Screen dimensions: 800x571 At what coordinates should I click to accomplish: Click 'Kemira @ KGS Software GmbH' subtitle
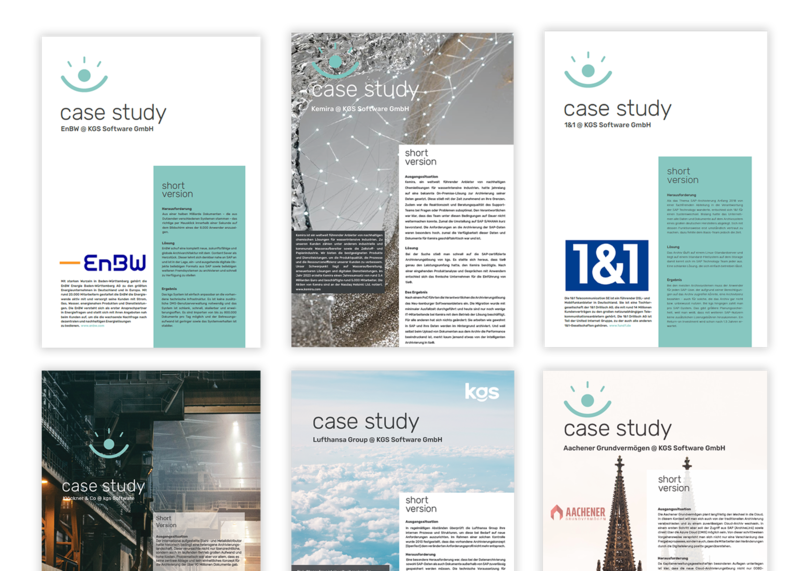360,109
